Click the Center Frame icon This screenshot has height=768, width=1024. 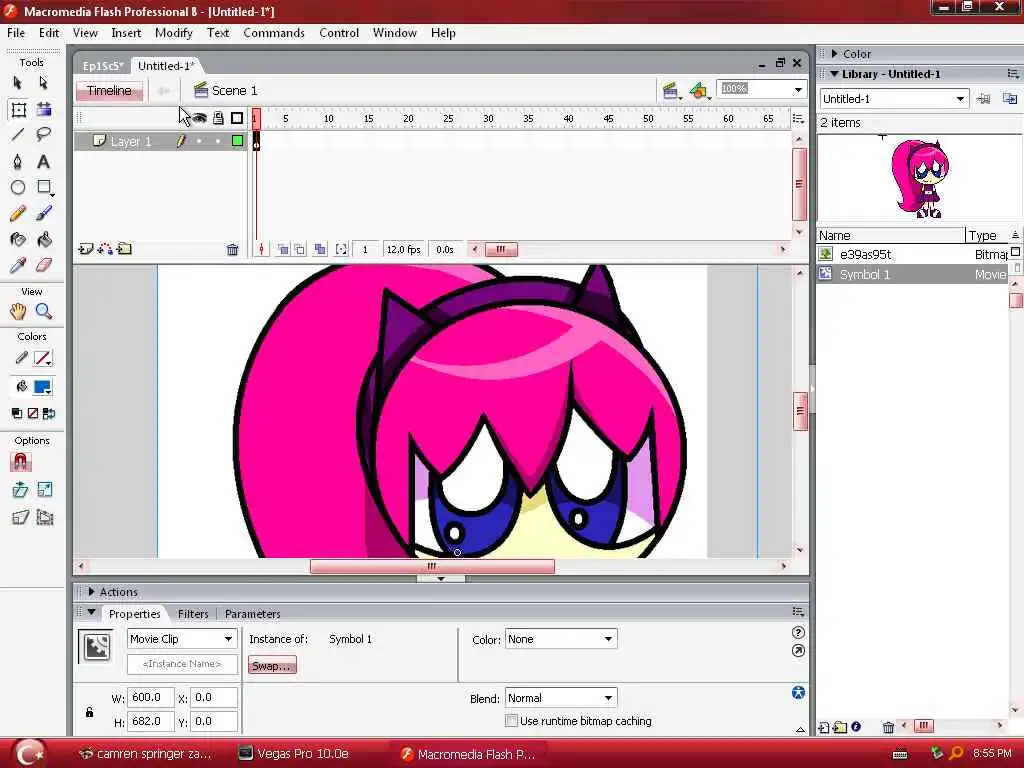click(x=261, y=249)
